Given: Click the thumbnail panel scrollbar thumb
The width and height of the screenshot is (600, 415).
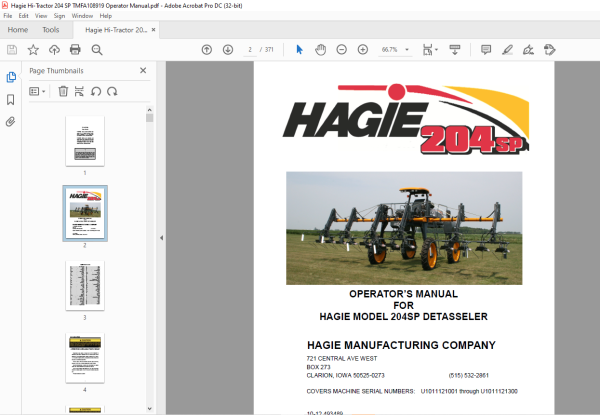Looking at the screenshot, I should click(150, 118).
